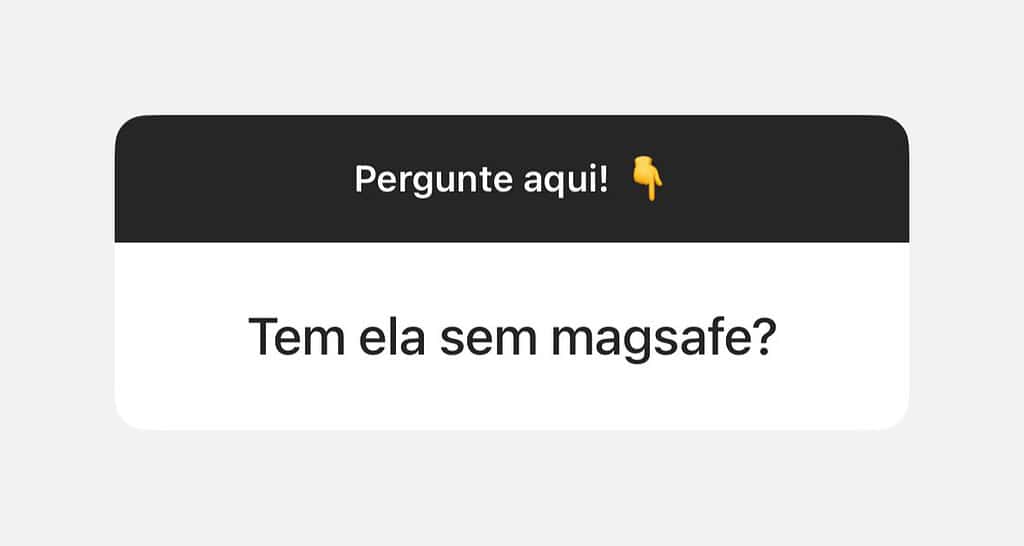Tap the exclamation mark after 'aqui'
This screenshot has height=546, width=1024.
coord(603,178)
